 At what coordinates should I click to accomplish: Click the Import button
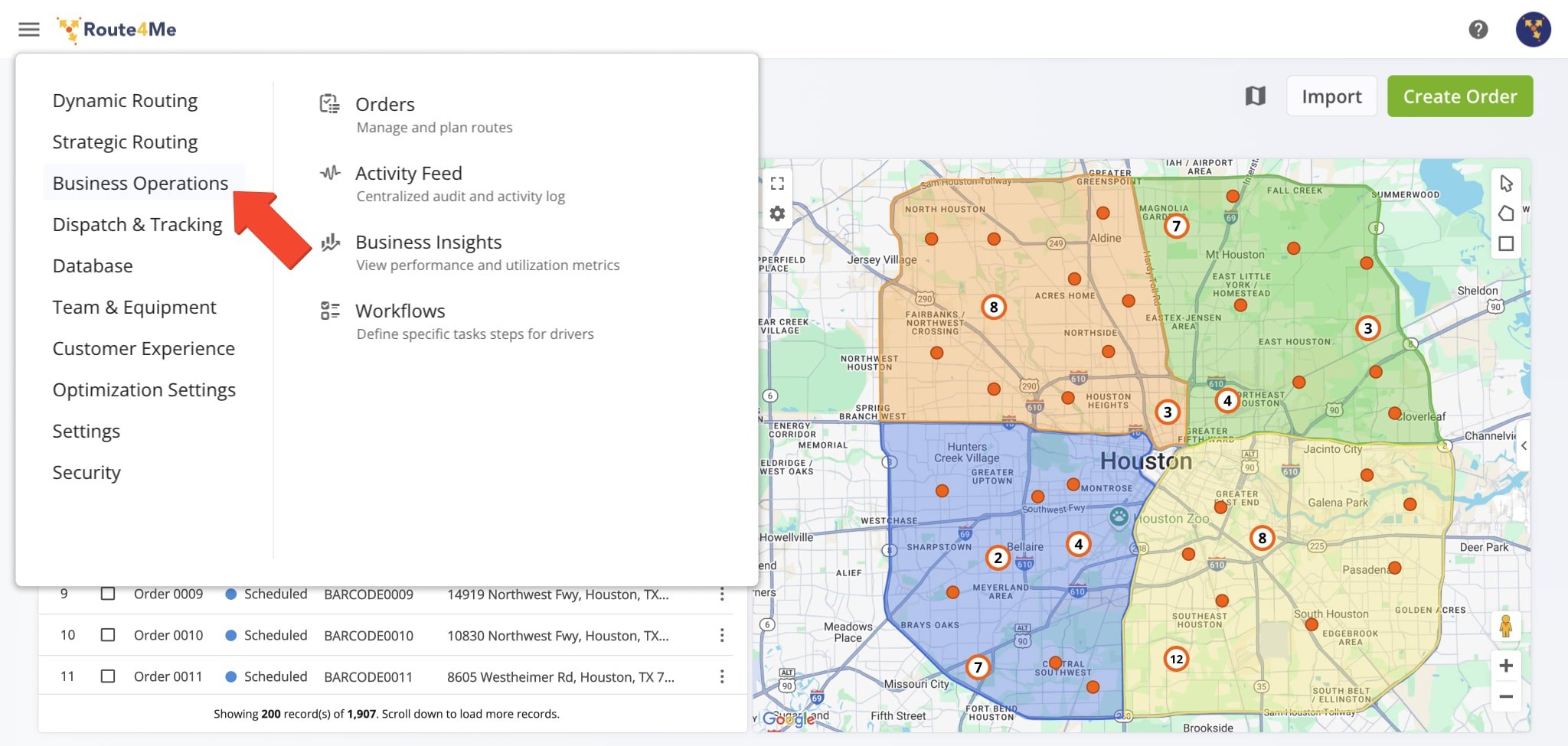point(1331,96)
